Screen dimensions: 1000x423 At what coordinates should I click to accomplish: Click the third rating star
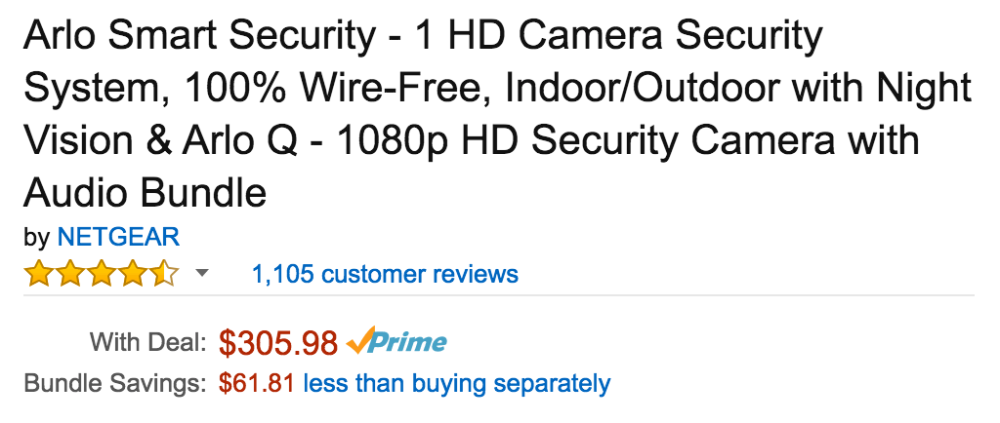point(102,273)
